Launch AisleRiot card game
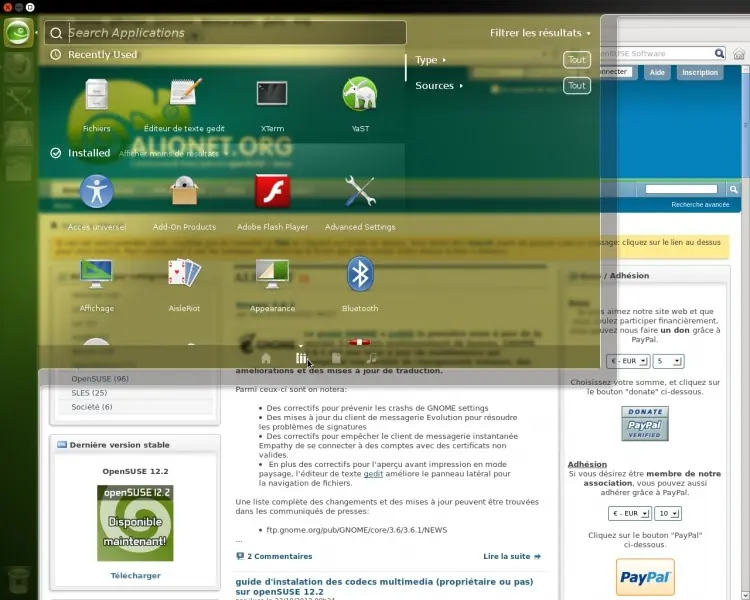Viewport: 750px width, 600px height. tap(184, 285)
